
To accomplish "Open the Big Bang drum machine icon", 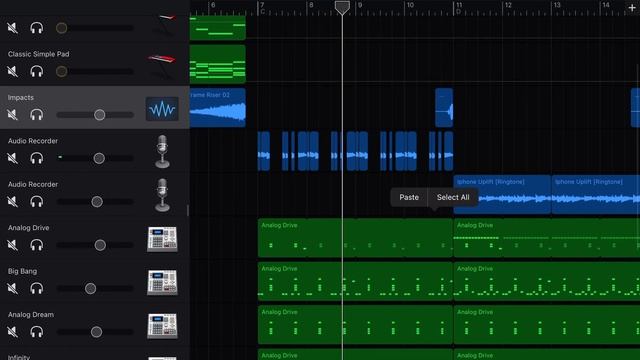I will coord(162,282).
